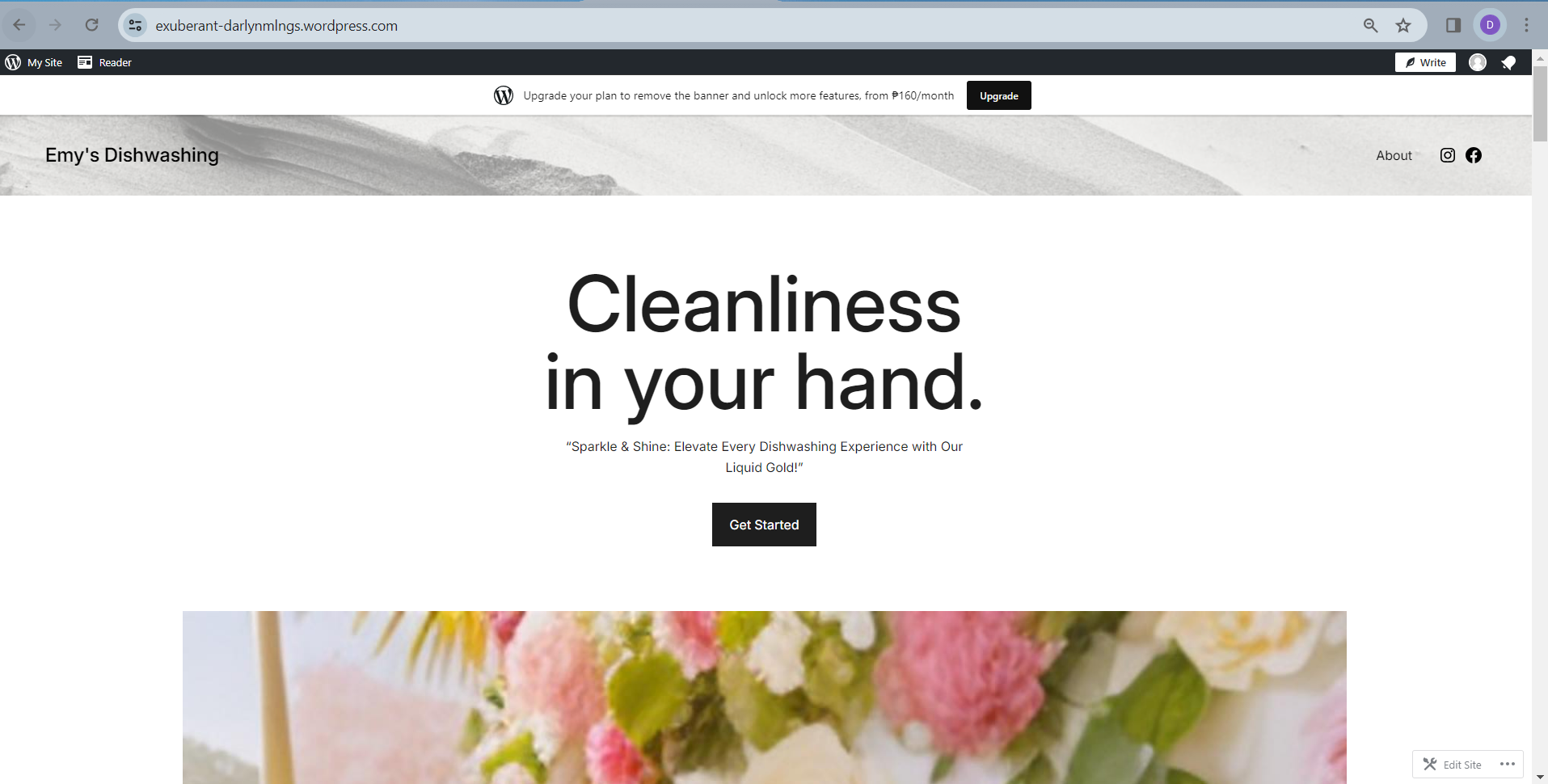
Task: Open the Instagram social icon link
Action: [x=1447, y=155]
